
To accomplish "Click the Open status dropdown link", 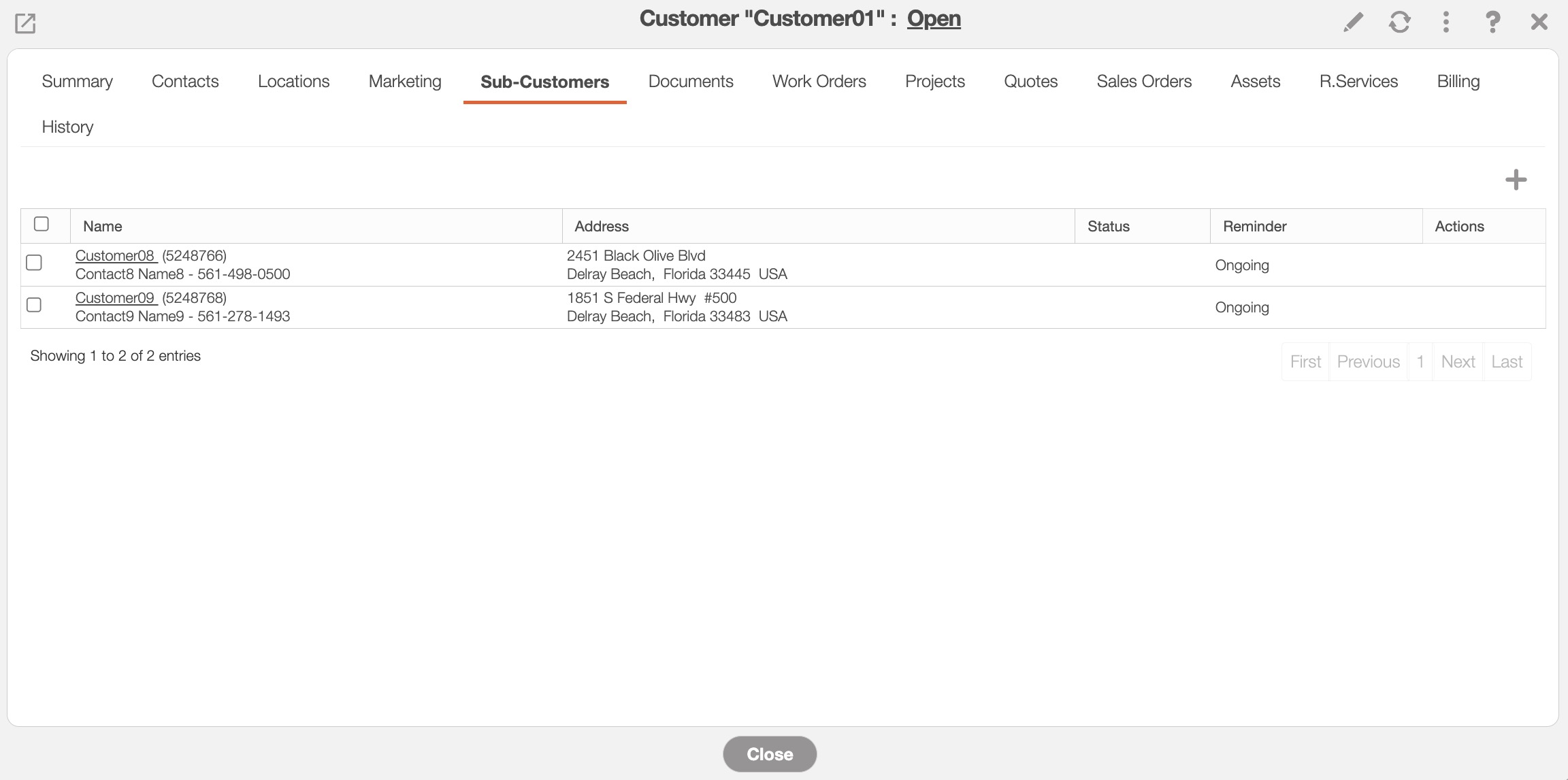I will point(933,18).
